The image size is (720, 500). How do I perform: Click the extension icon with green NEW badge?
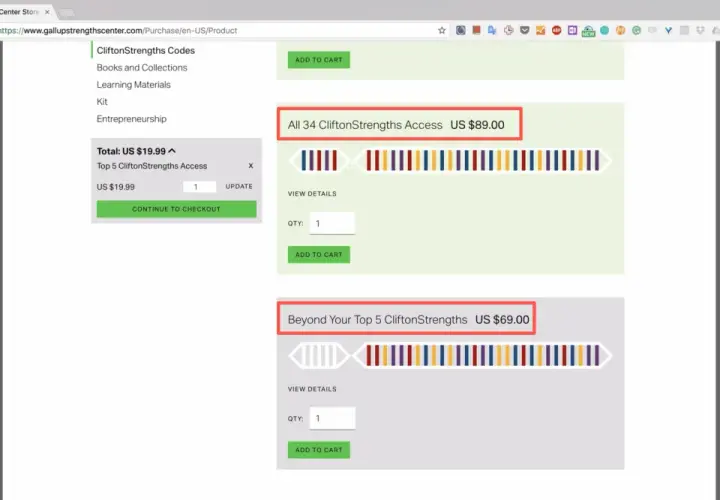[588, 31]
